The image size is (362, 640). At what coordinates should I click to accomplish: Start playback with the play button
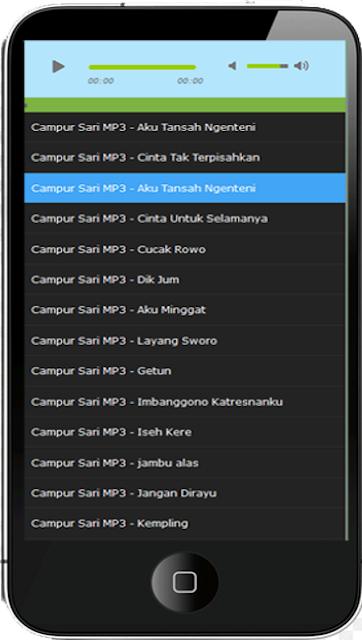[x=58, y=66]
